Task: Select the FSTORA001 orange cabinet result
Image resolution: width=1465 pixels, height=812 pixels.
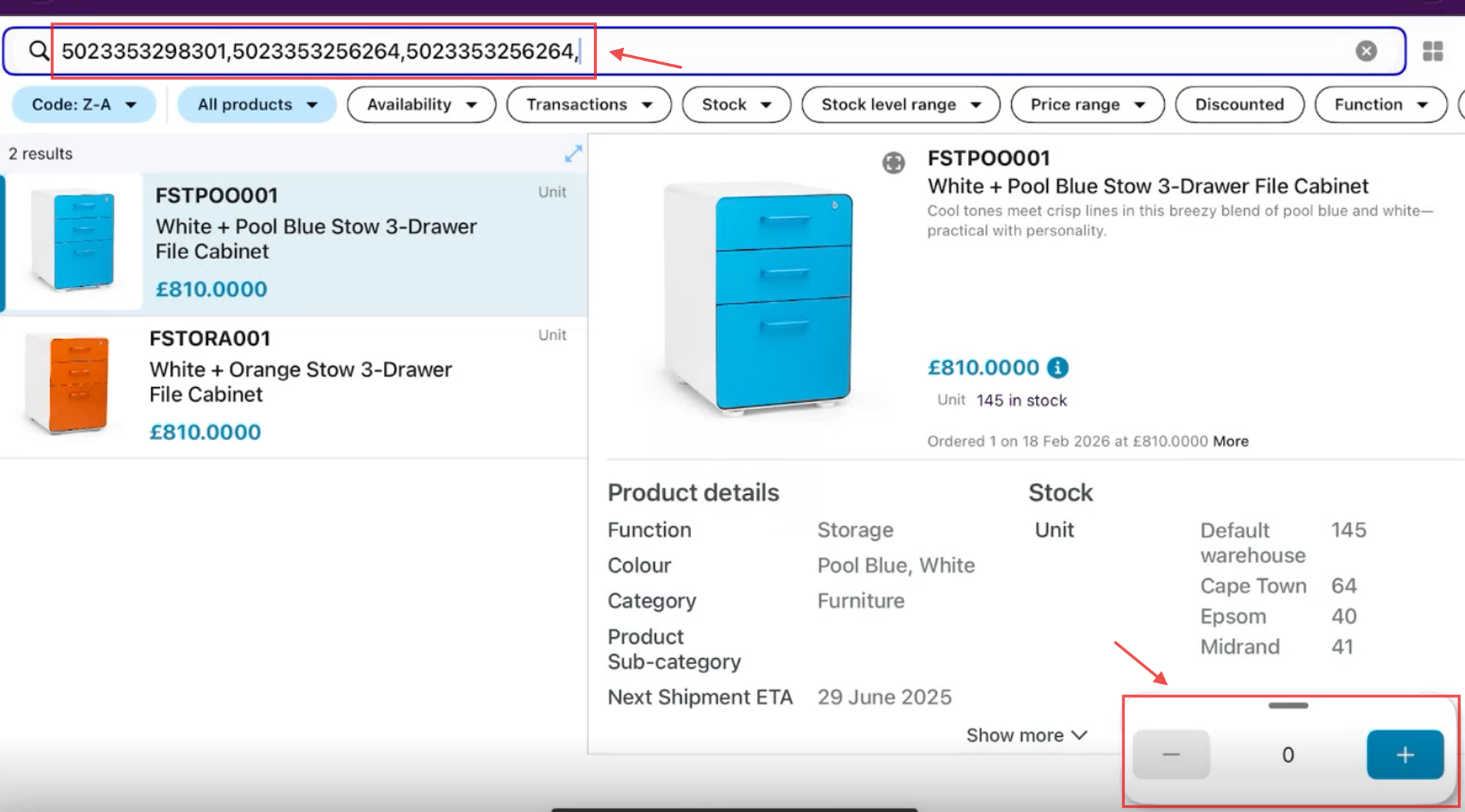Action: click(x=293, y=386)
